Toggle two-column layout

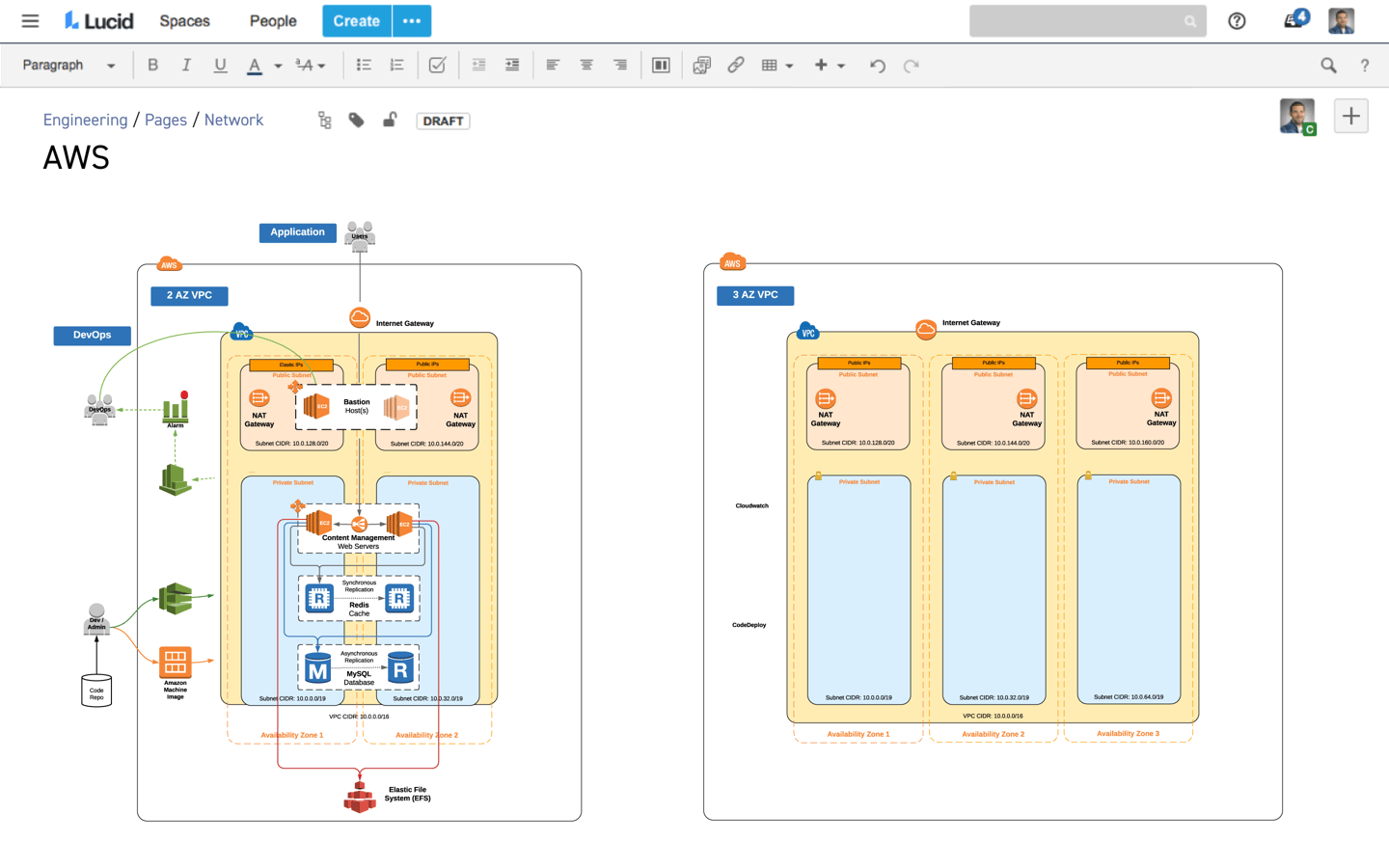coord(661,65)
